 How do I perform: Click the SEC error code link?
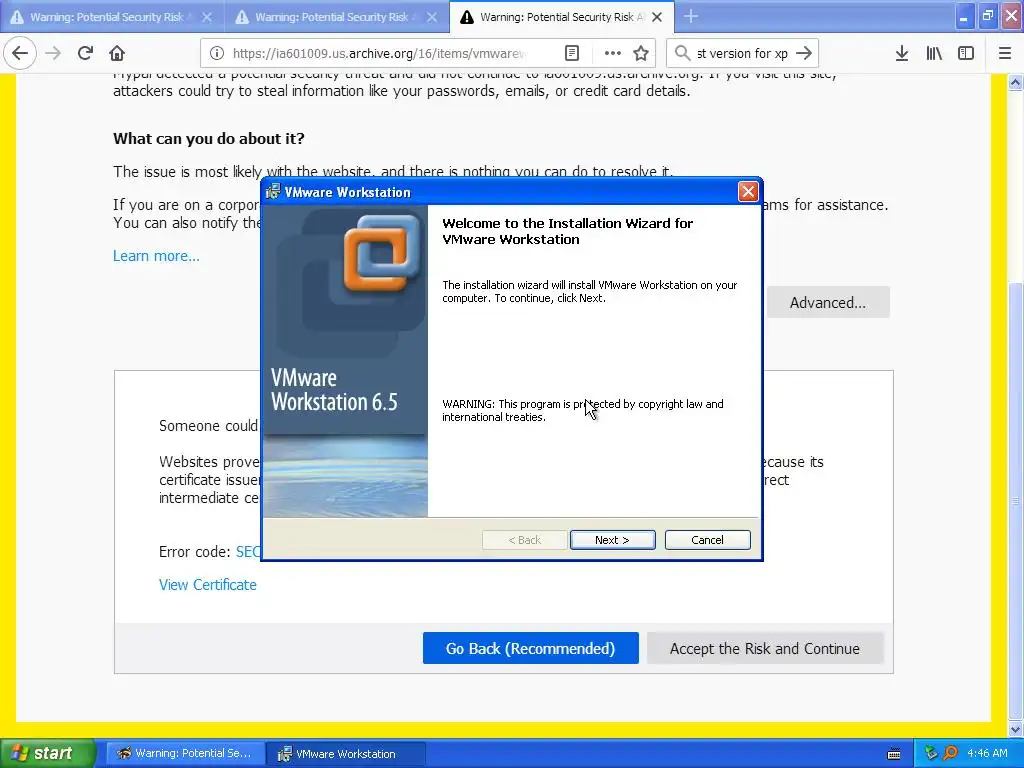click(248, 552)
